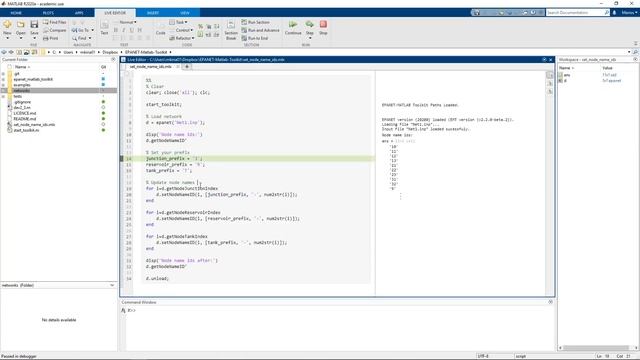Screen dimensions: 640x360
Task: Sort Workspace by Value column header
Action: pos(607,68)
